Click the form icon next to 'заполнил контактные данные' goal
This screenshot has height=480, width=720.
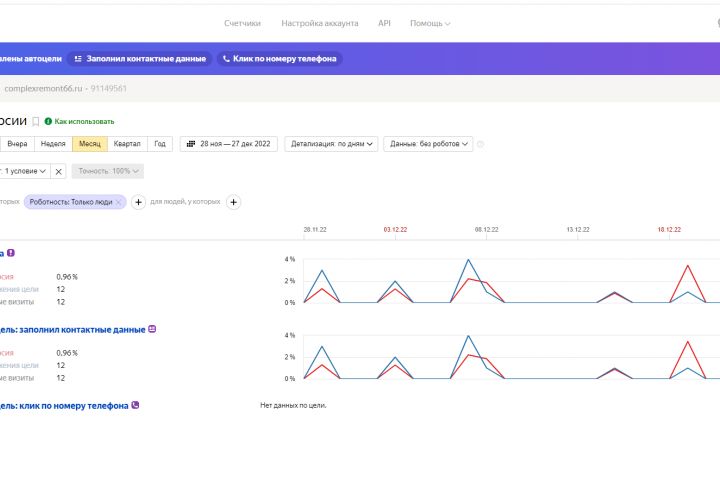tap(153, 329)
